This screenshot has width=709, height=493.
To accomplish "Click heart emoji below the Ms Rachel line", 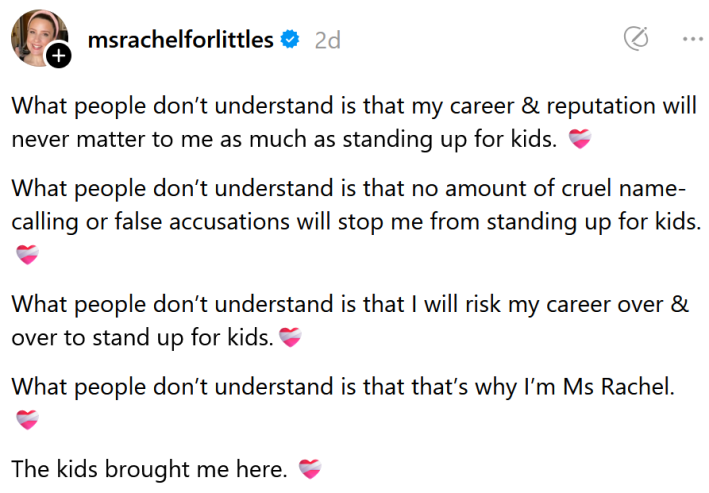I will pos(27,420).
